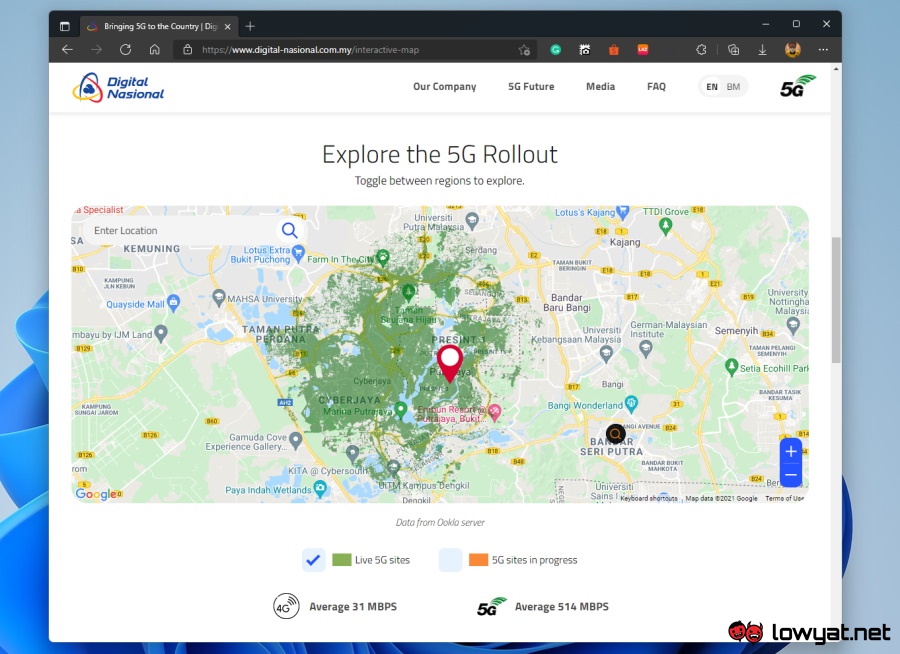
Task: Zoom out using the map minus button
Action: pyautogui.click(x=790, y=475)
